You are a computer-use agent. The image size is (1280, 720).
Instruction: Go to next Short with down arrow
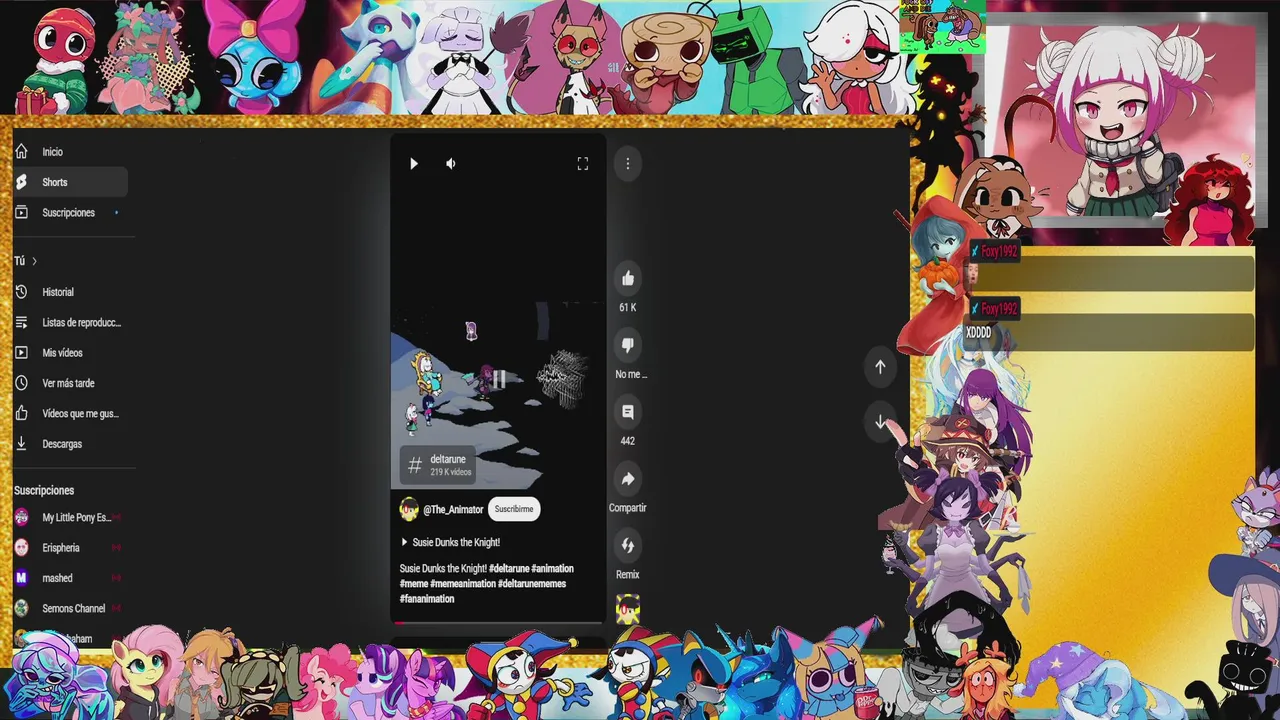(880, 422)
